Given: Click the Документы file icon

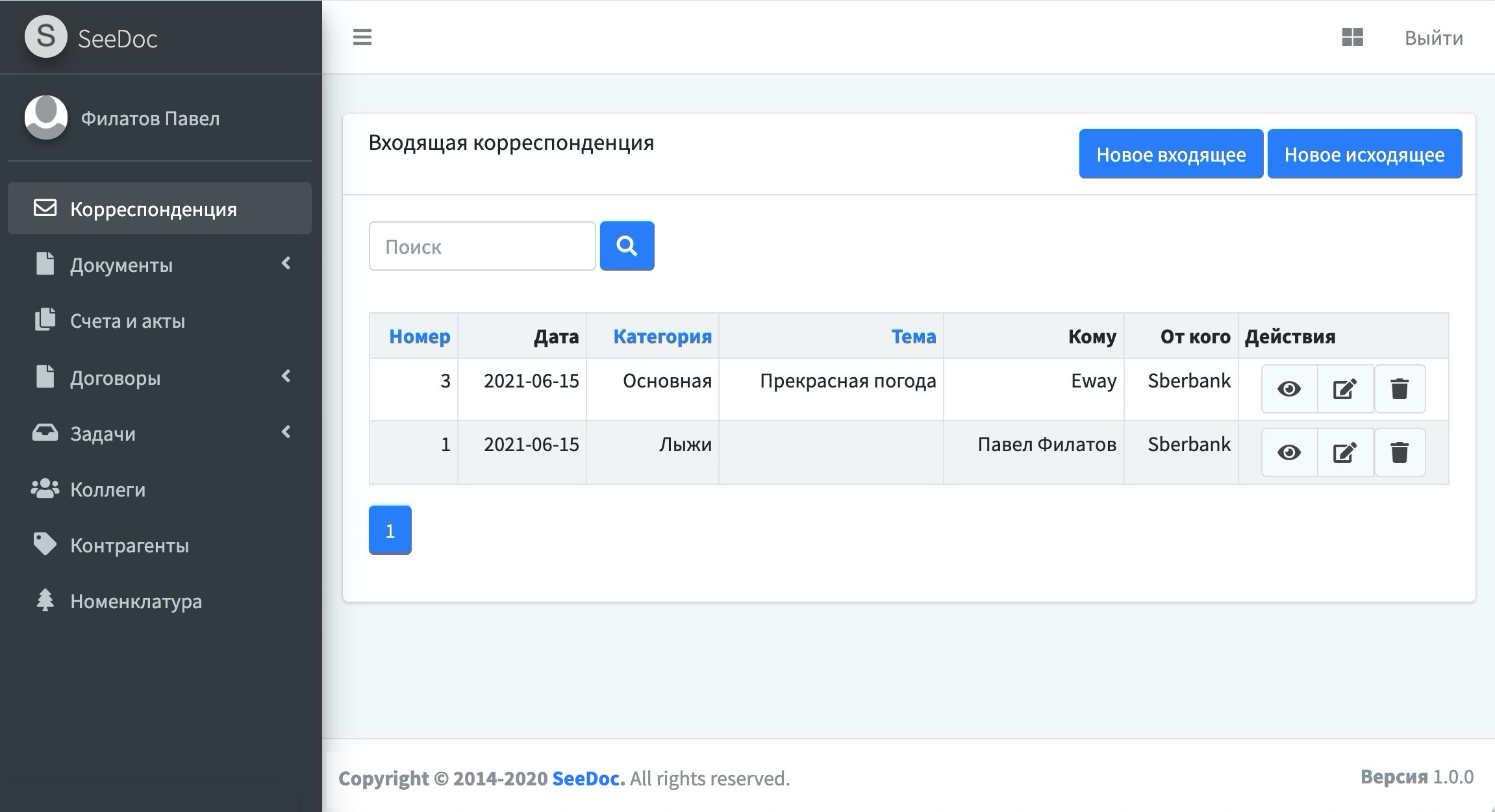Looking at the screenshot, I should (x=45, y=264).
